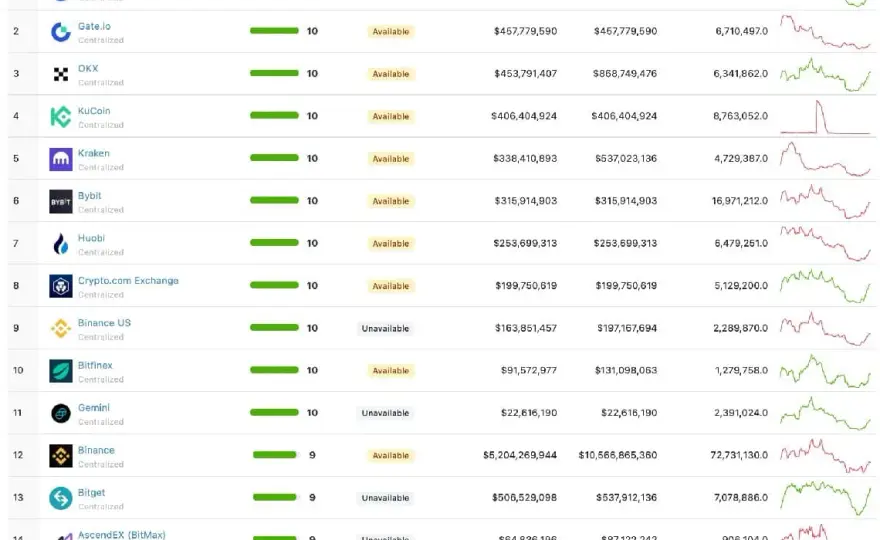Image resolution: width=880 pixels, height=540 pixels.
Task: Open the Bitfinex exchange link
Action: click(95, 365)
